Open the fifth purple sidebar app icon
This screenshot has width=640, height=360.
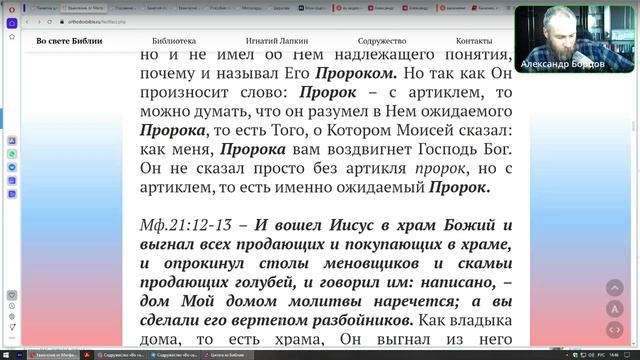pos(12,194)
